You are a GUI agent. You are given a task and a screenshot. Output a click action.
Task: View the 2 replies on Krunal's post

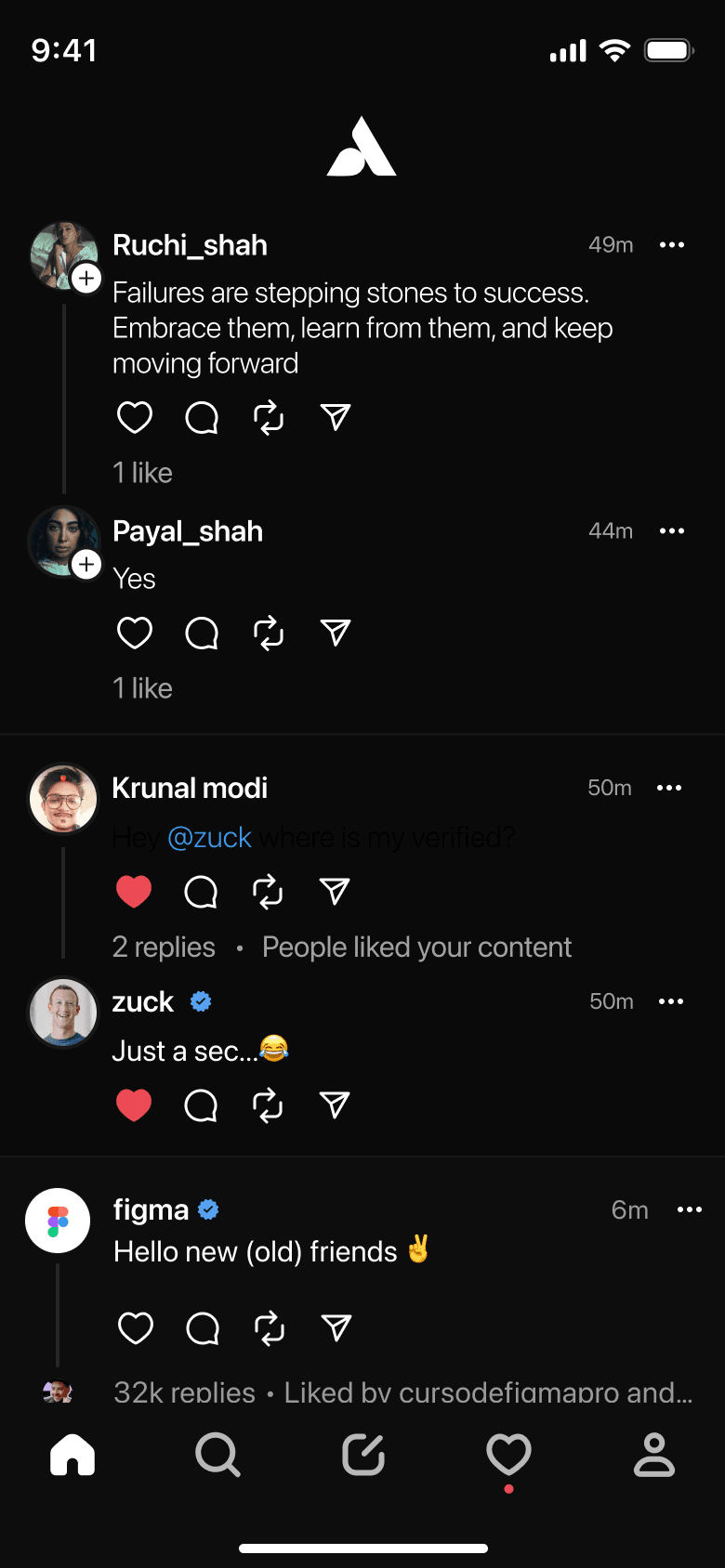(164, 947)
